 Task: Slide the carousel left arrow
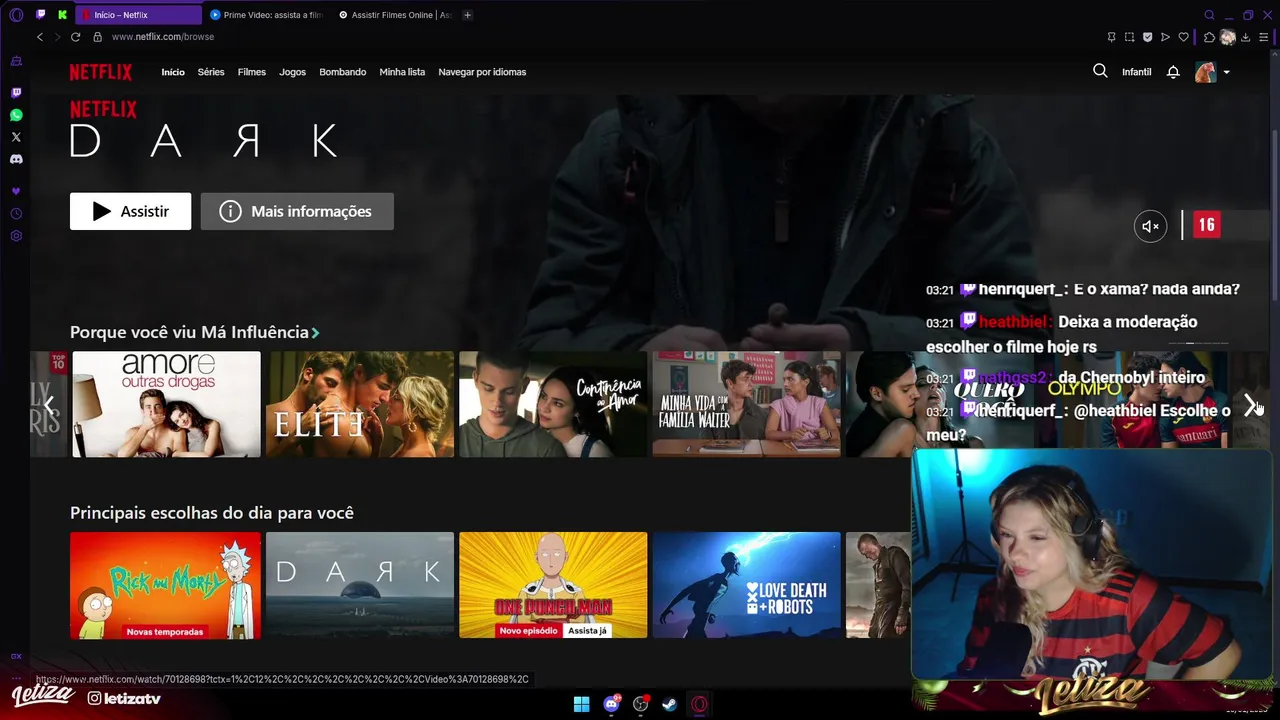[48, 404]
